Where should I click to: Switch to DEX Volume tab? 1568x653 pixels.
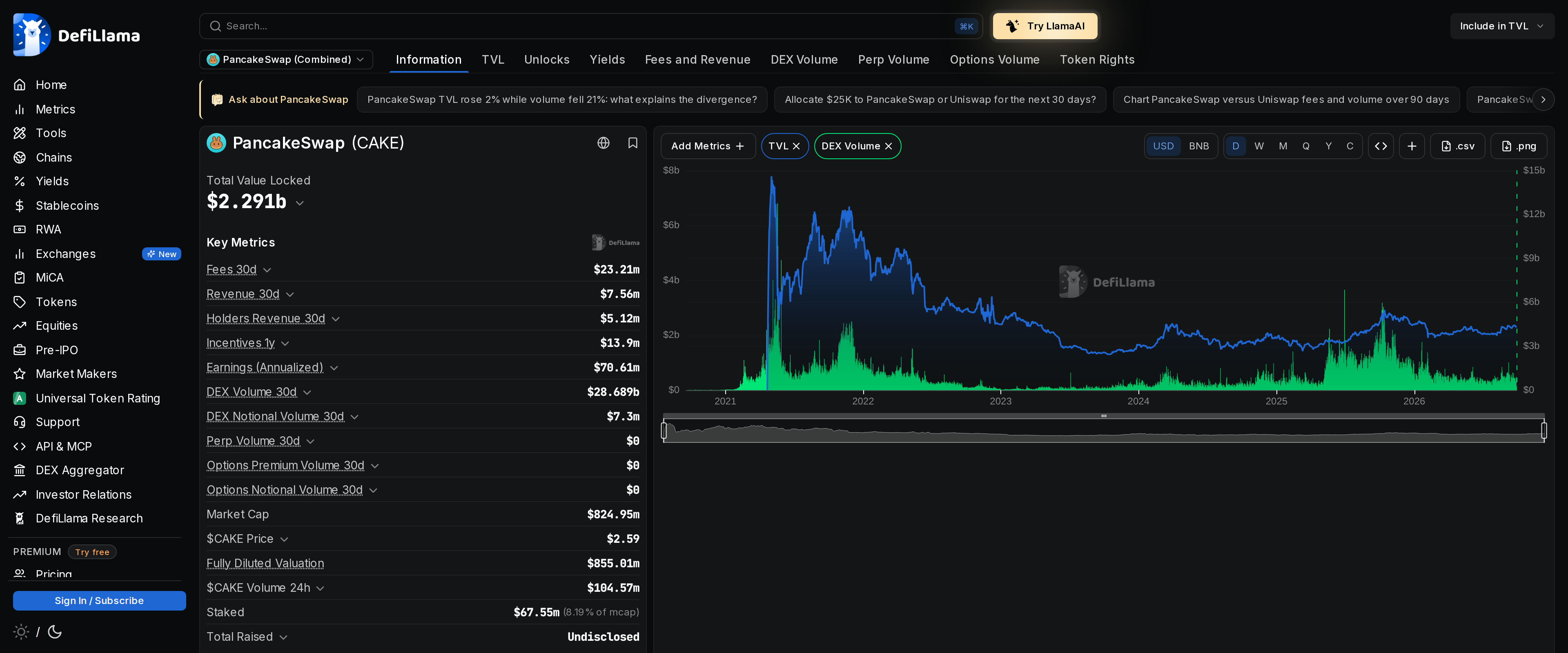pyautogui.click(x=804, y=60)
